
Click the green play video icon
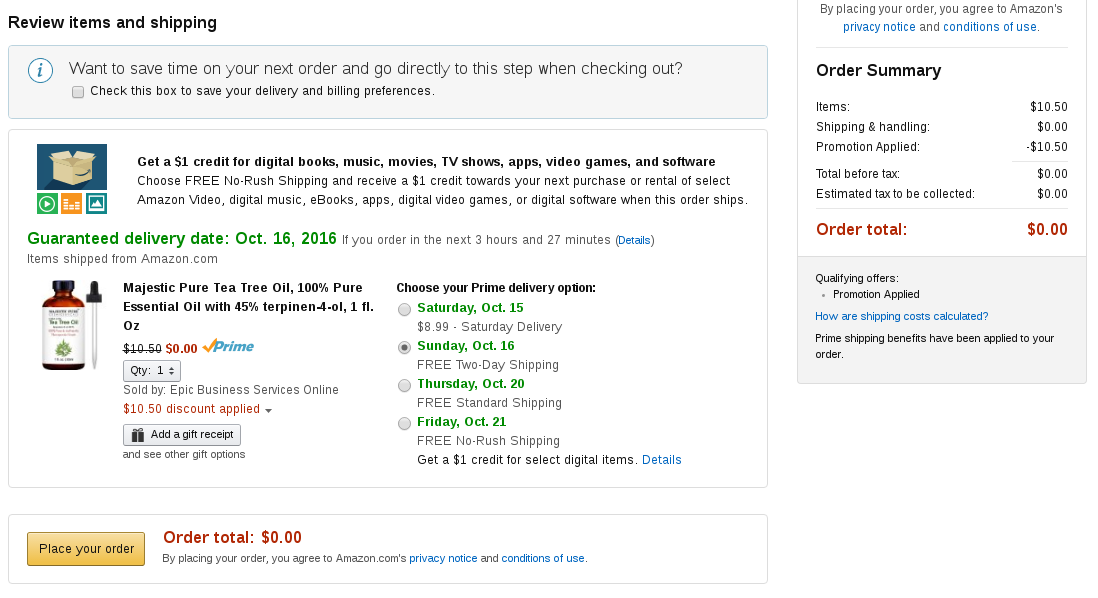[x=48, y=204]
